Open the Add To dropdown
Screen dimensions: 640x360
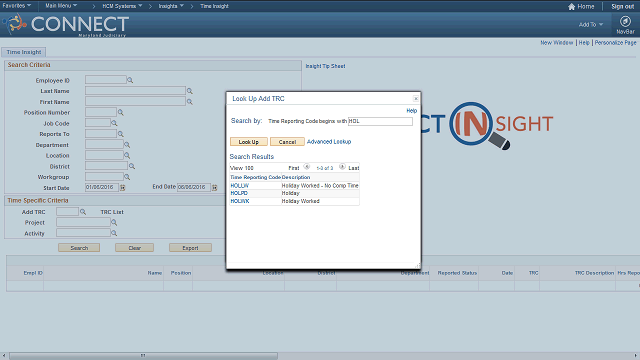[x=591, y=24]
